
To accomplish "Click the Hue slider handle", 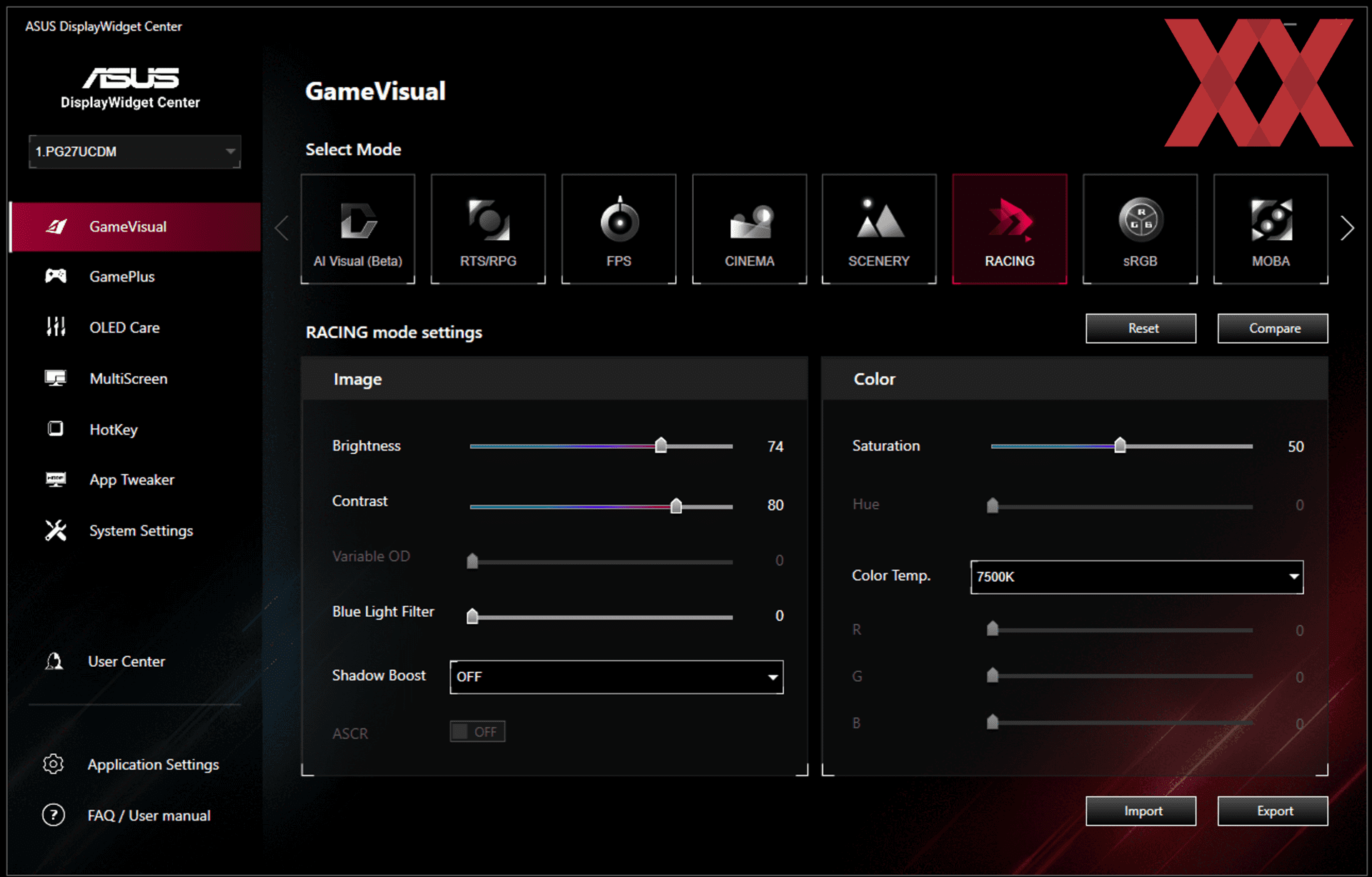I will pos(993,506).
